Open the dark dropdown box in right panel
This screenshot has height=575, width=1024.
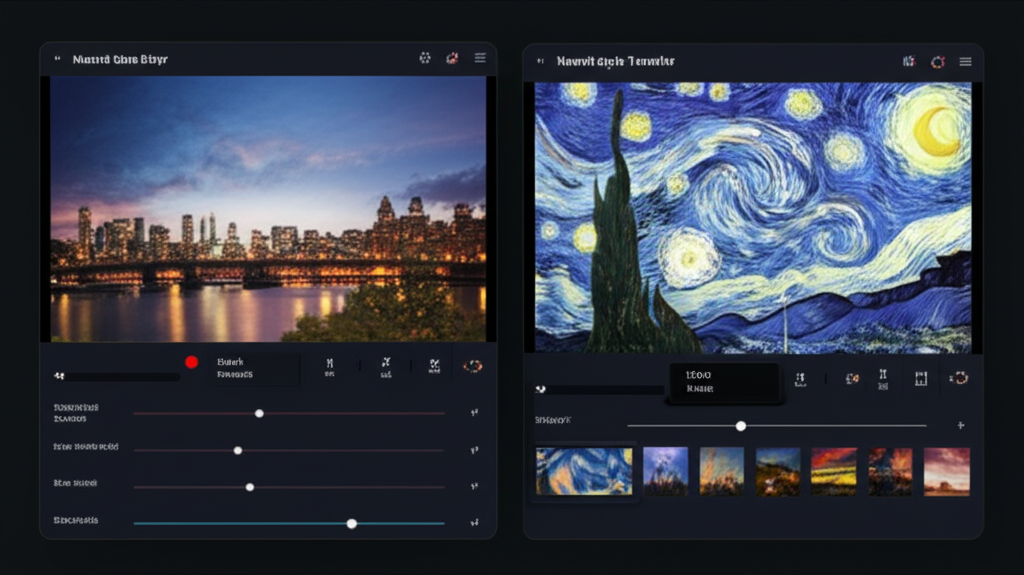[x=724, y=382]
